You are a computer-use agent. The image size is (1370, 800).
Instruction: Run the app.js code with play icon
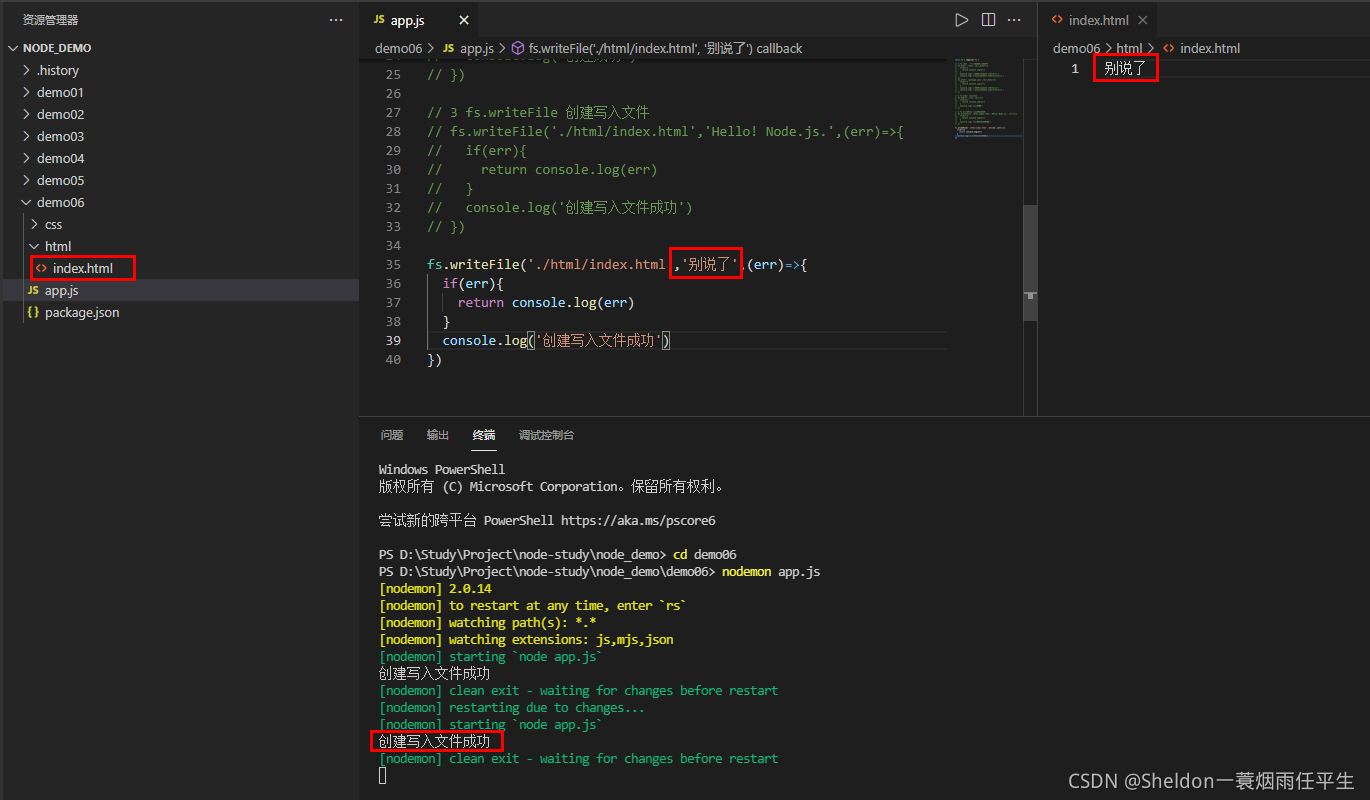pos(962,20)
